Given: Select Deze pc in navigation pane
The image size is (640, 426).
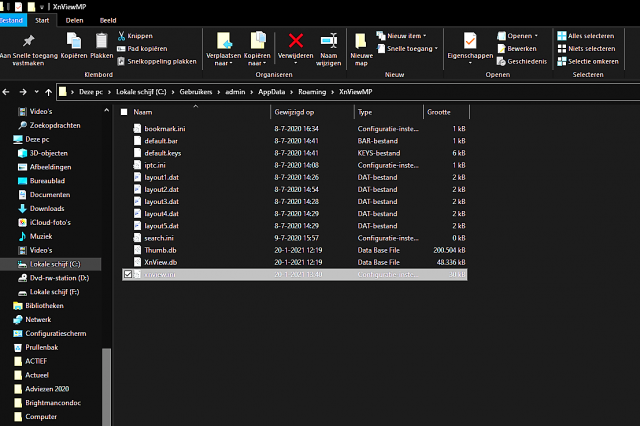Looking at the screenshot, I should (31, 139).
